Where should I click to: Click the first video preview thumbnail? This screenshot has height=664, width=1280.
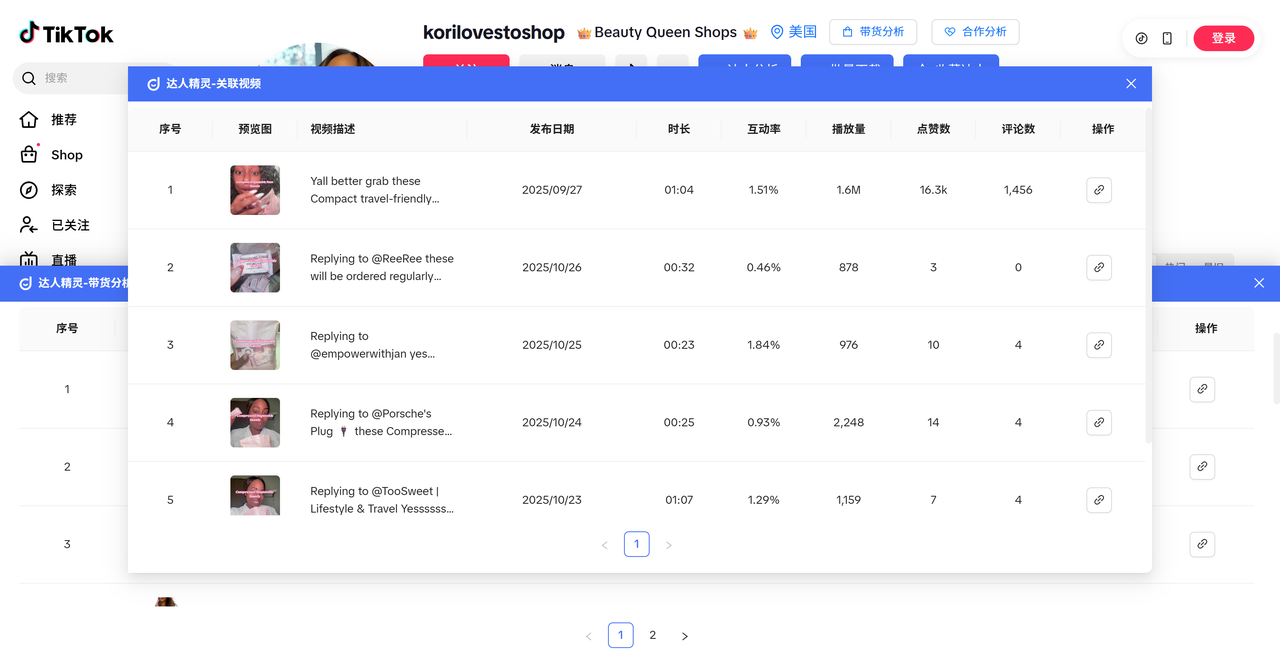[255, 190]
